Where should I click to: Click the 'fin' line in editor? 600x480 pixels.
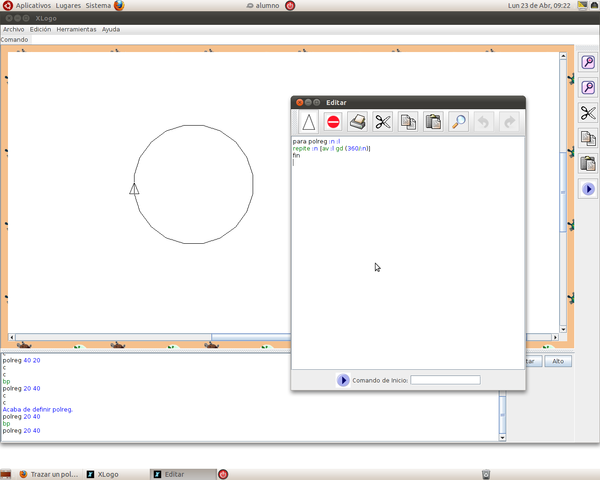coord(296,155)
